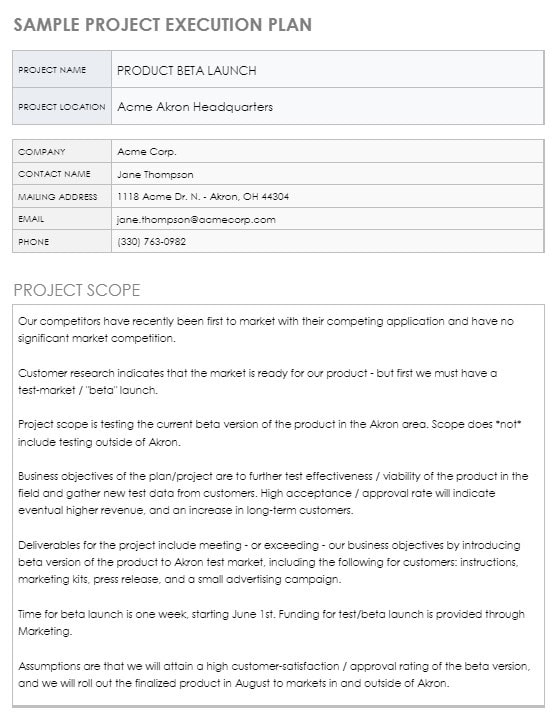Click the PROJECT LOCATION label cell
The width and height of the screenshot is (556, 718).
coord(62,106)
